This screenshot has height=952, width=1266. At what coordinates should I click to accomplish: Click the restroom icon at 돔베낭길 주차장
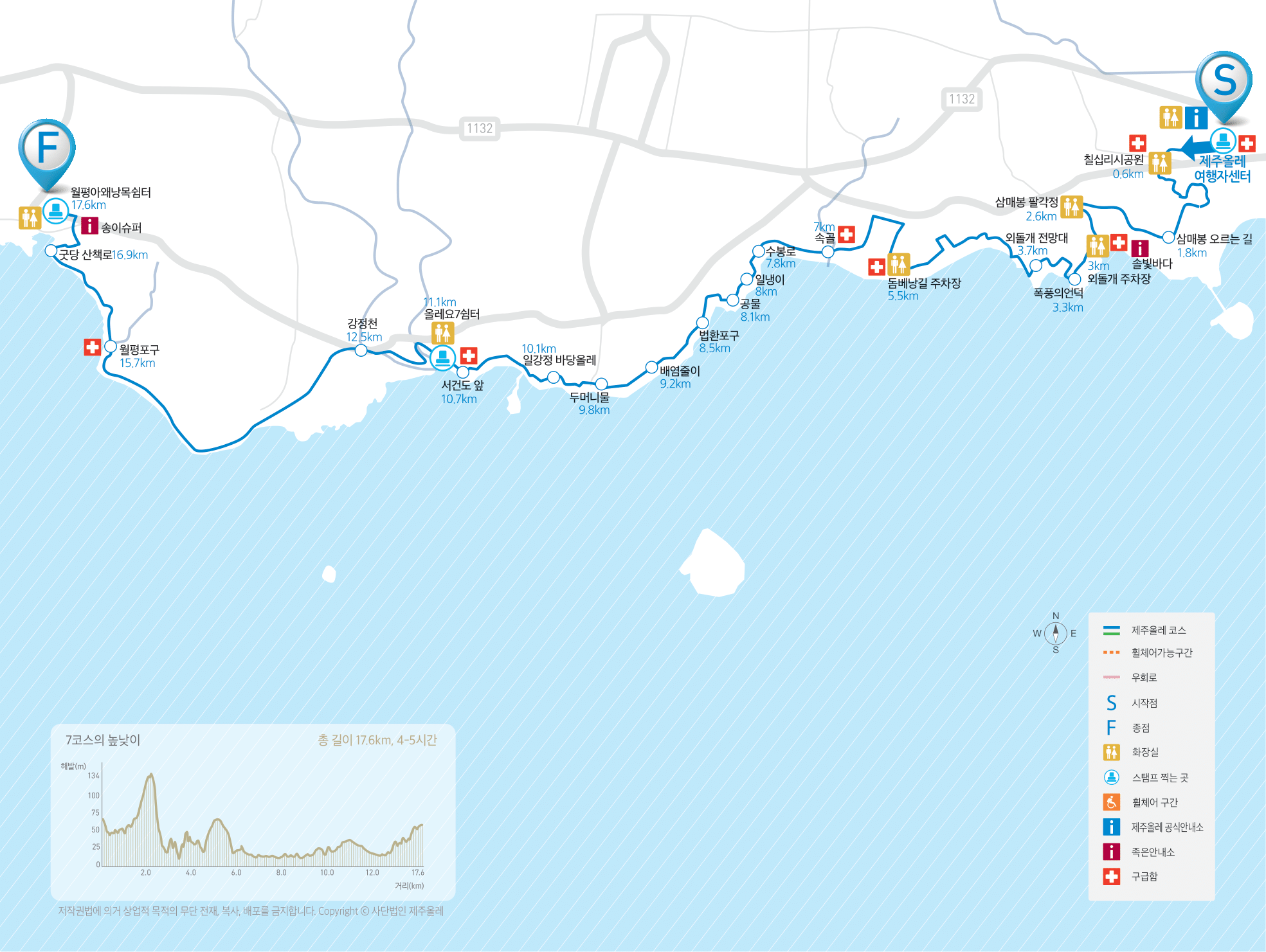pyautogui.click(x=898, y=264)
